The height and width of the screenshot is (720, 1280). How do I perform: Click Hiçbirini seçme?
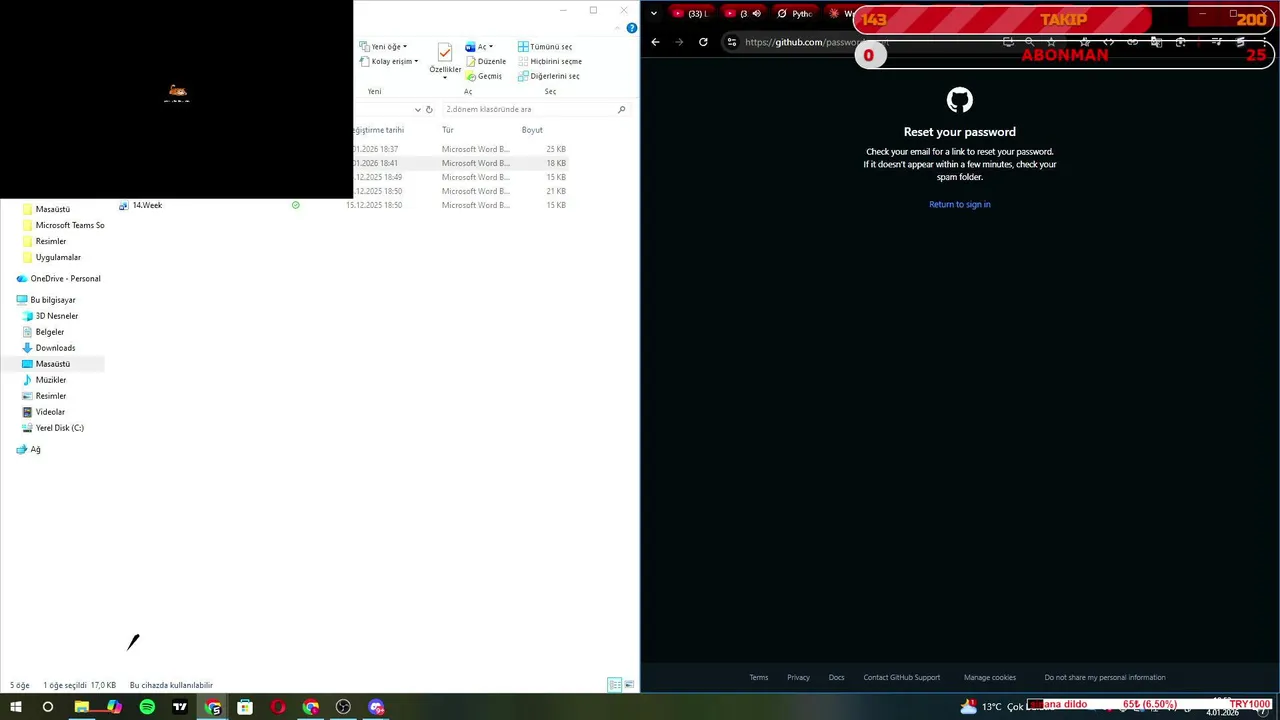coord(549,62)
